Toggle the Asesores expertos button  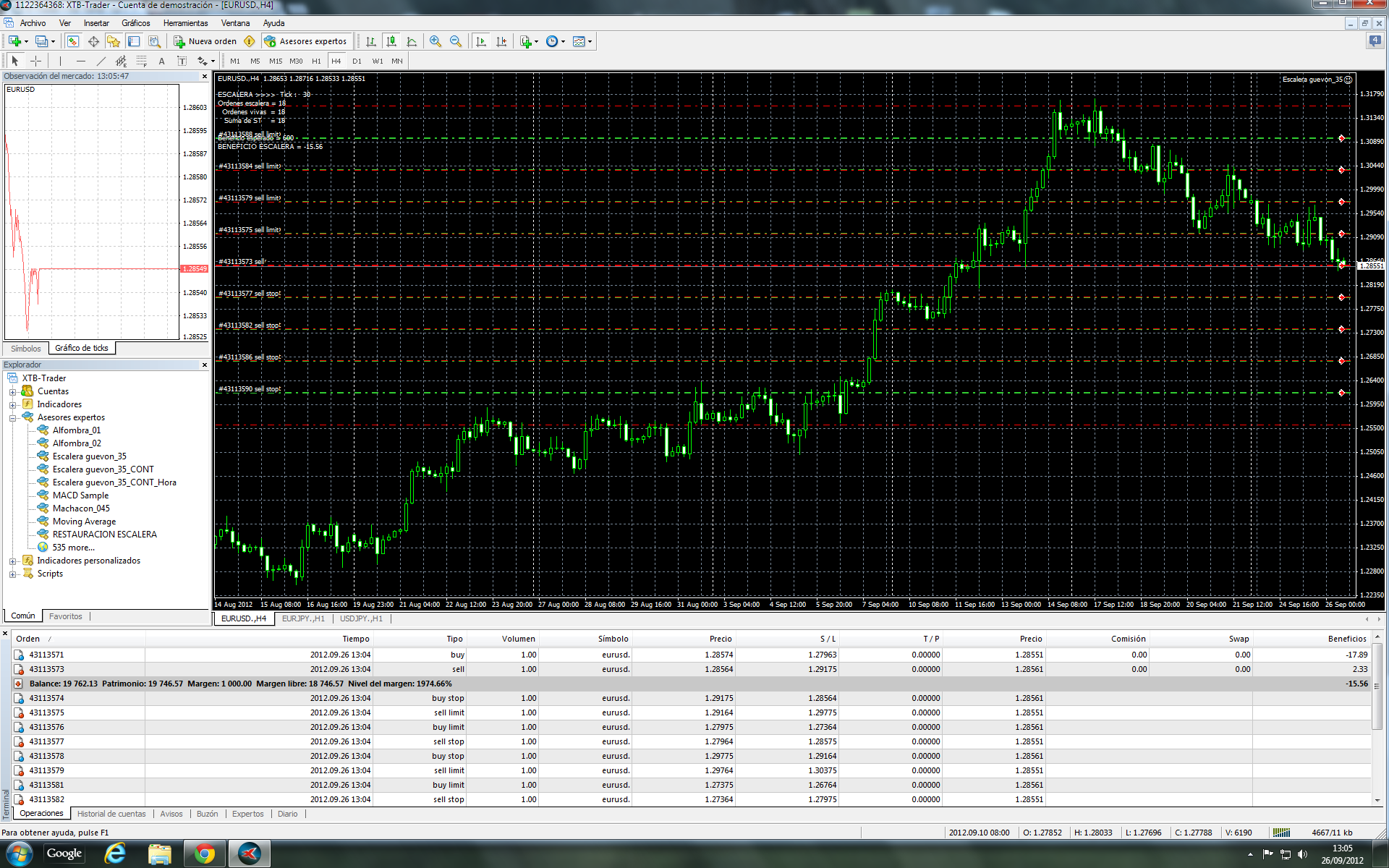[x=306, y=41]
